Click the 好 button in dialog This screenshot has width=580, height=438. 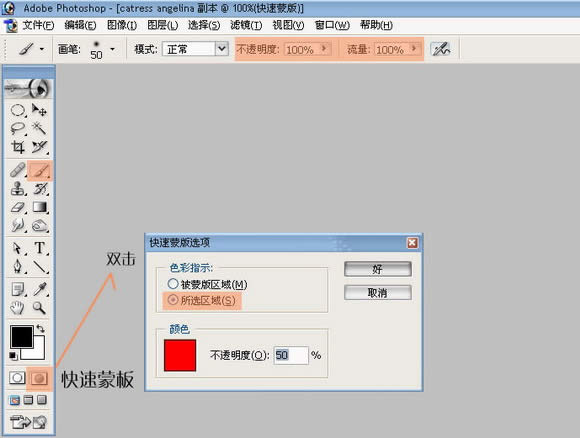coord(377,269)
